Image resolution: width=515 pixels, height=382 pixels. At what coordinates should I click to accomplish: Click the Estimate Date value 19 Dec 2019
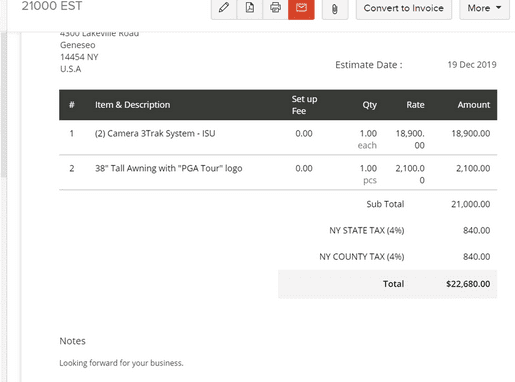click(472, 65)
